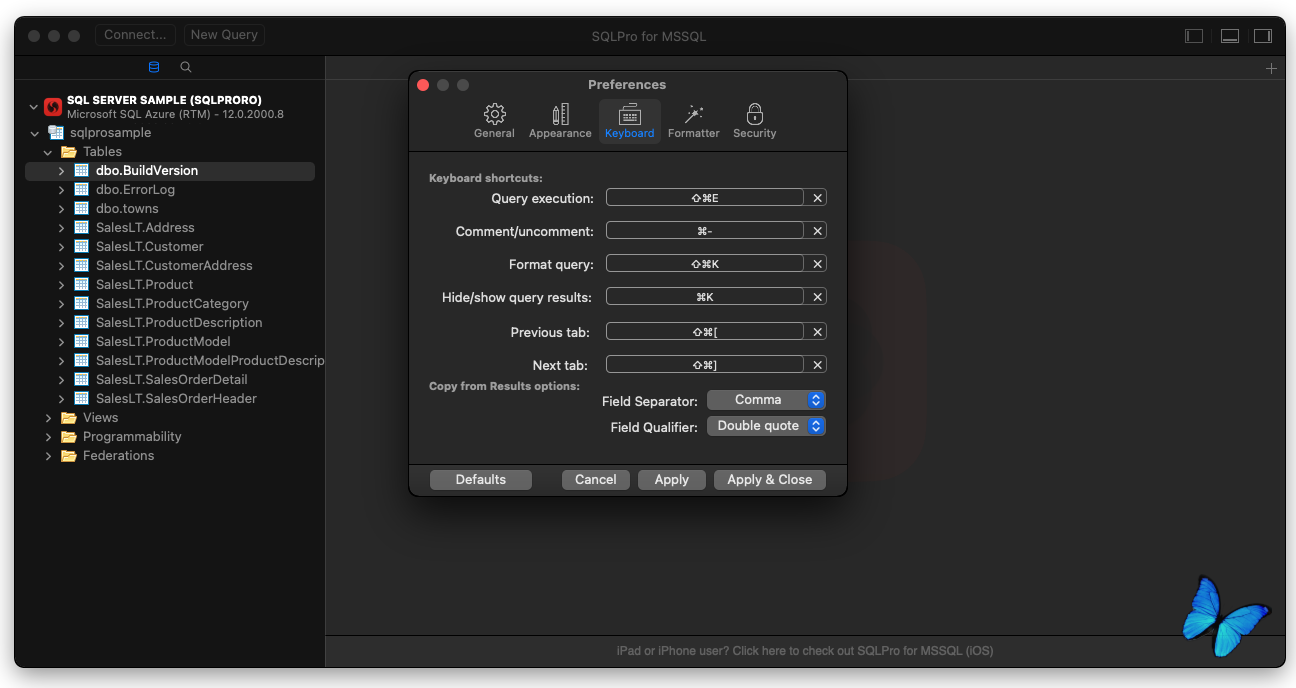
Task: Expand the dbo.ErrorLog table
Action: 61,190
